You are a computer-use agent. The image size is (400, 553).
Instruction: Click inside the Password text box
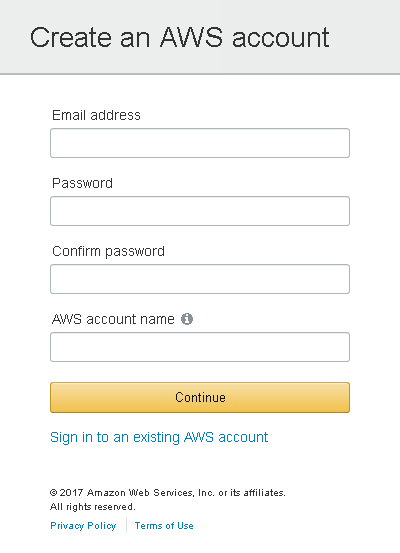pyautogui.click(x=200, y=211)
